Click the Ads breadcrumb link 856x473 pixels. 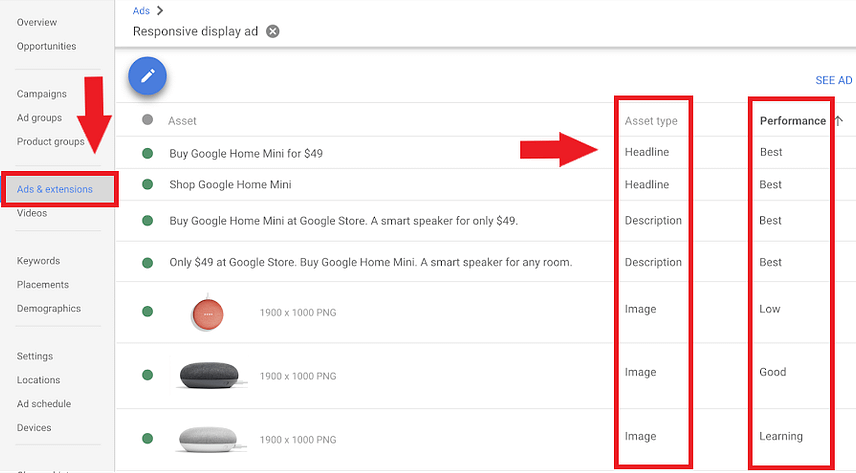(141, 10)
